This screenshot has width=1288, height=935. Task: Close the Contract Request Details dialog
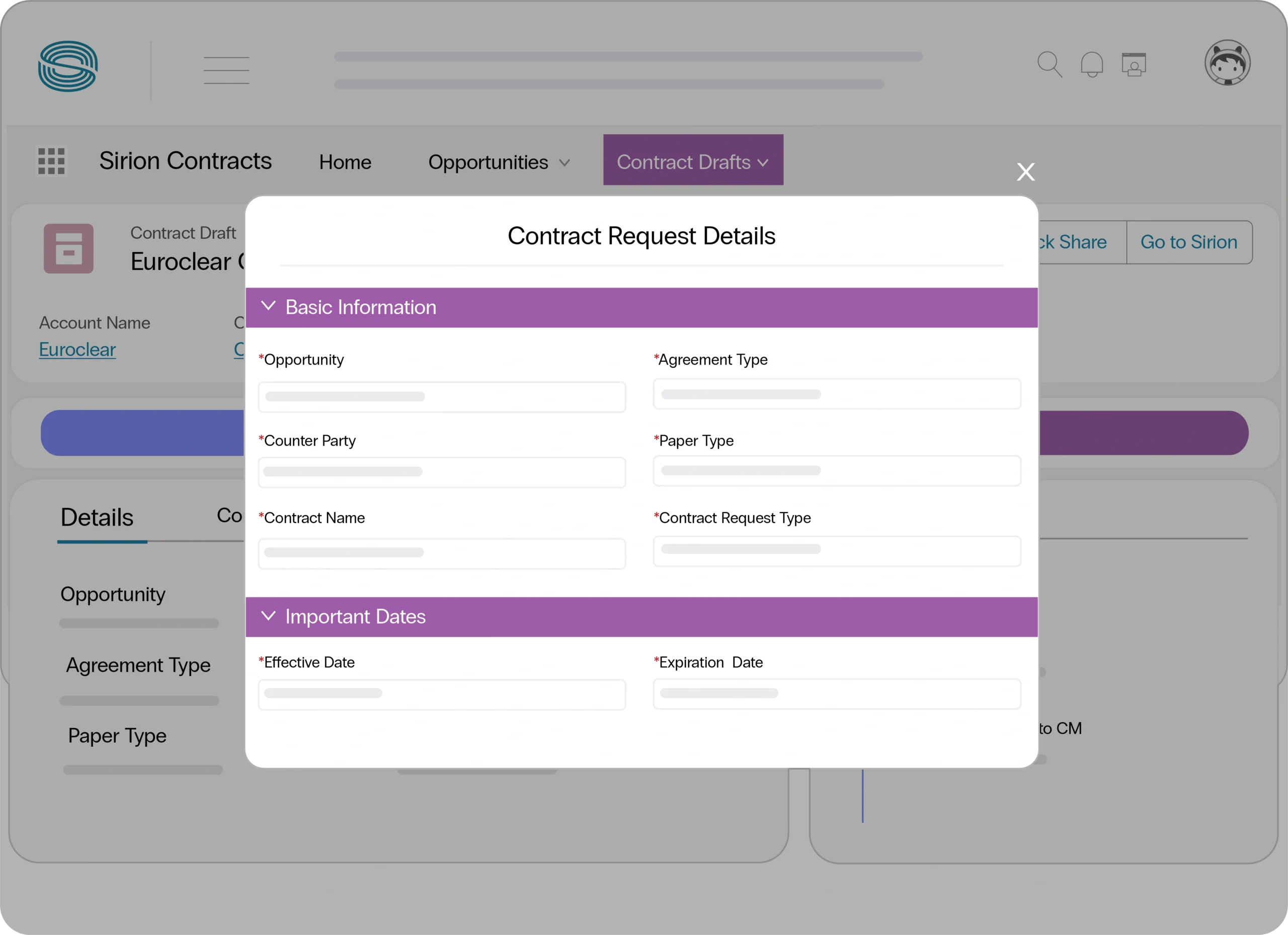1026,172
